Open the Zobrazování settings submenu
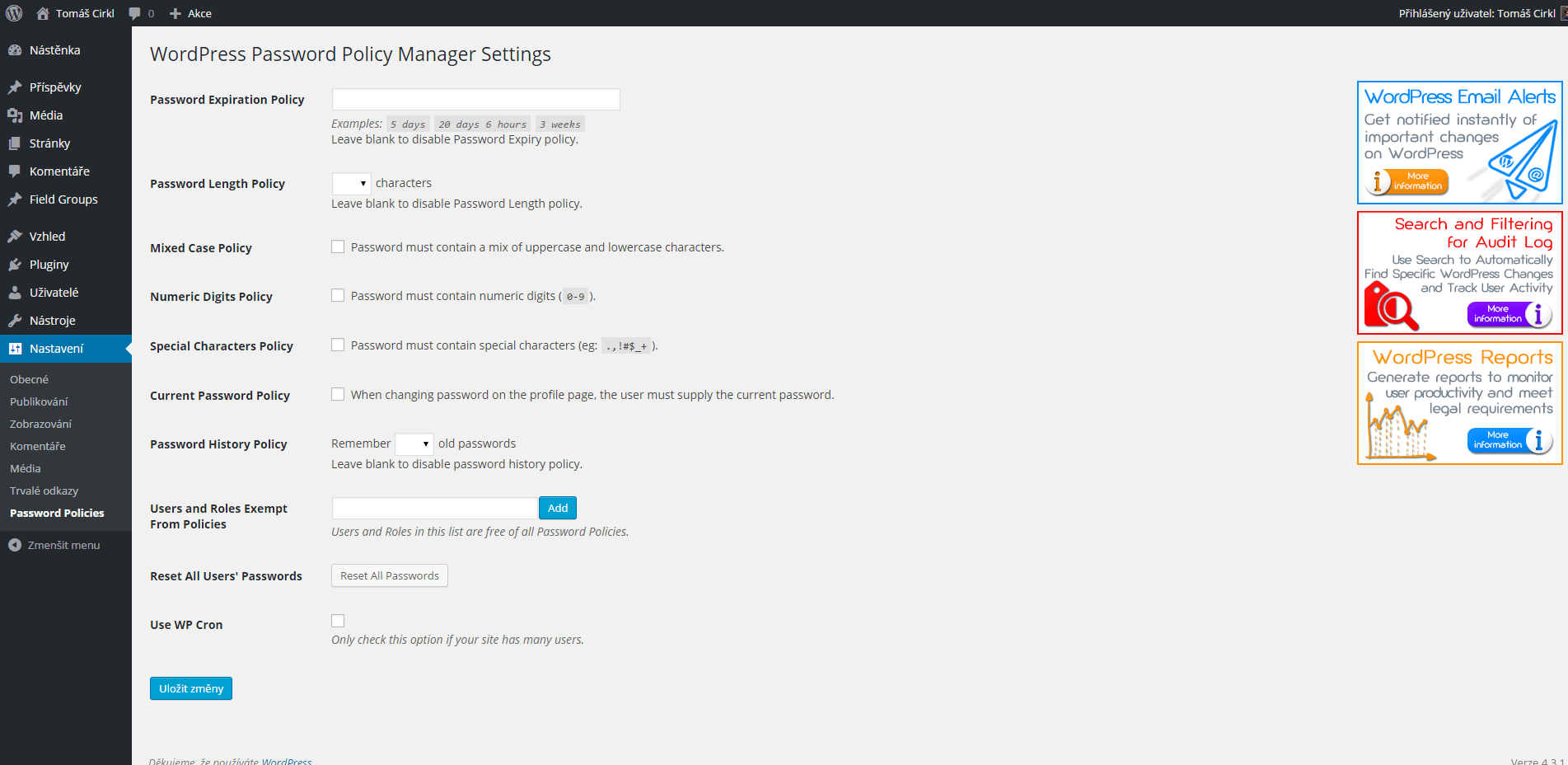The width and height of the screenshot is (1568, 765). point(40,424)
